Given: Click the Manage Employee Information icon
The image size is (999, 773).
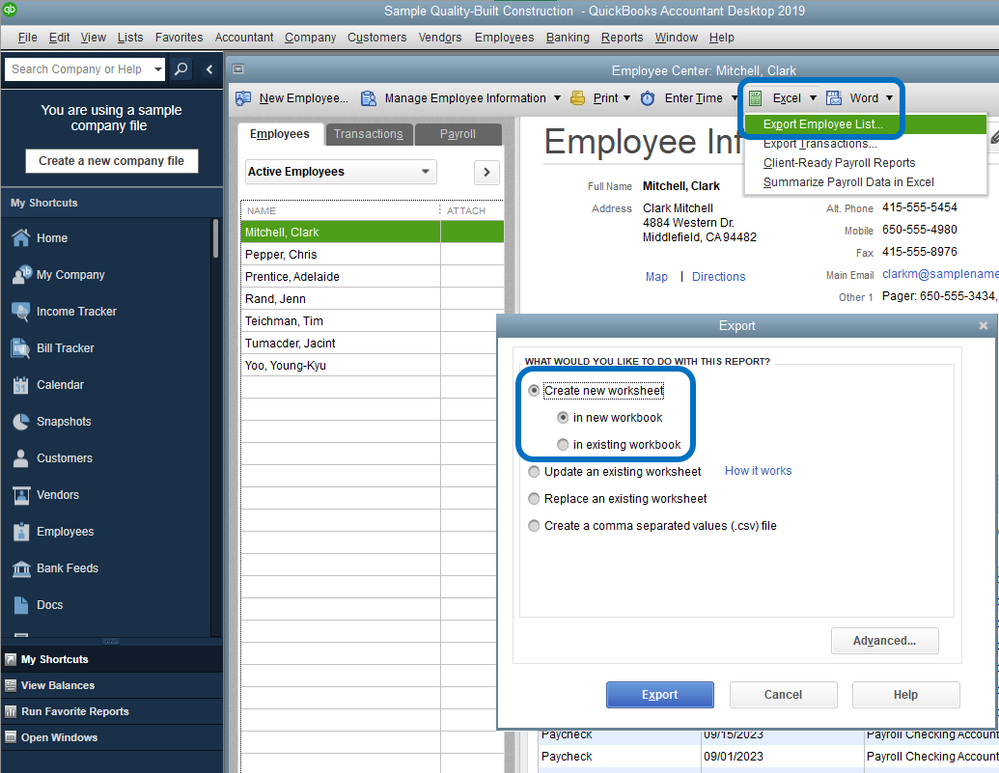Looking at the screenshot, I should point(368,98).
